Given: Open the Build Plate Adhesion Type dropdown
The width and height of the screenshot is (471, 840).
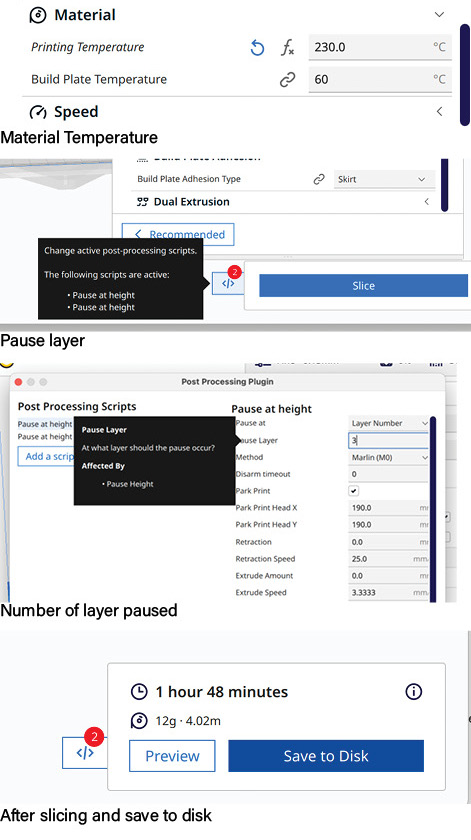Looking at the screenshot, I should 384,179.
